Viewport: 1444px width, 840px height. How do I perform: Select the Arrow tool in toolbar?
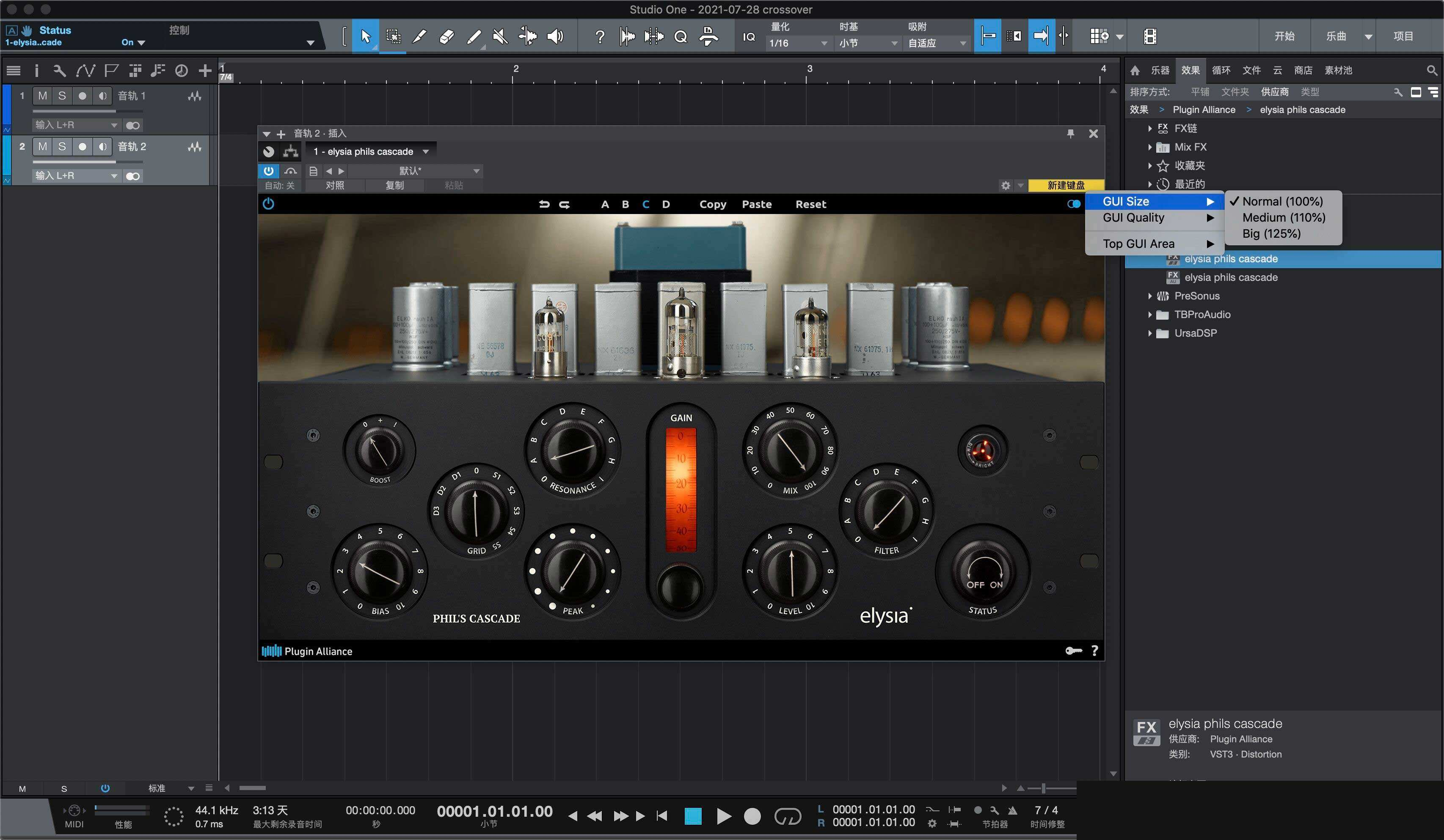click(x=365, y=36)
